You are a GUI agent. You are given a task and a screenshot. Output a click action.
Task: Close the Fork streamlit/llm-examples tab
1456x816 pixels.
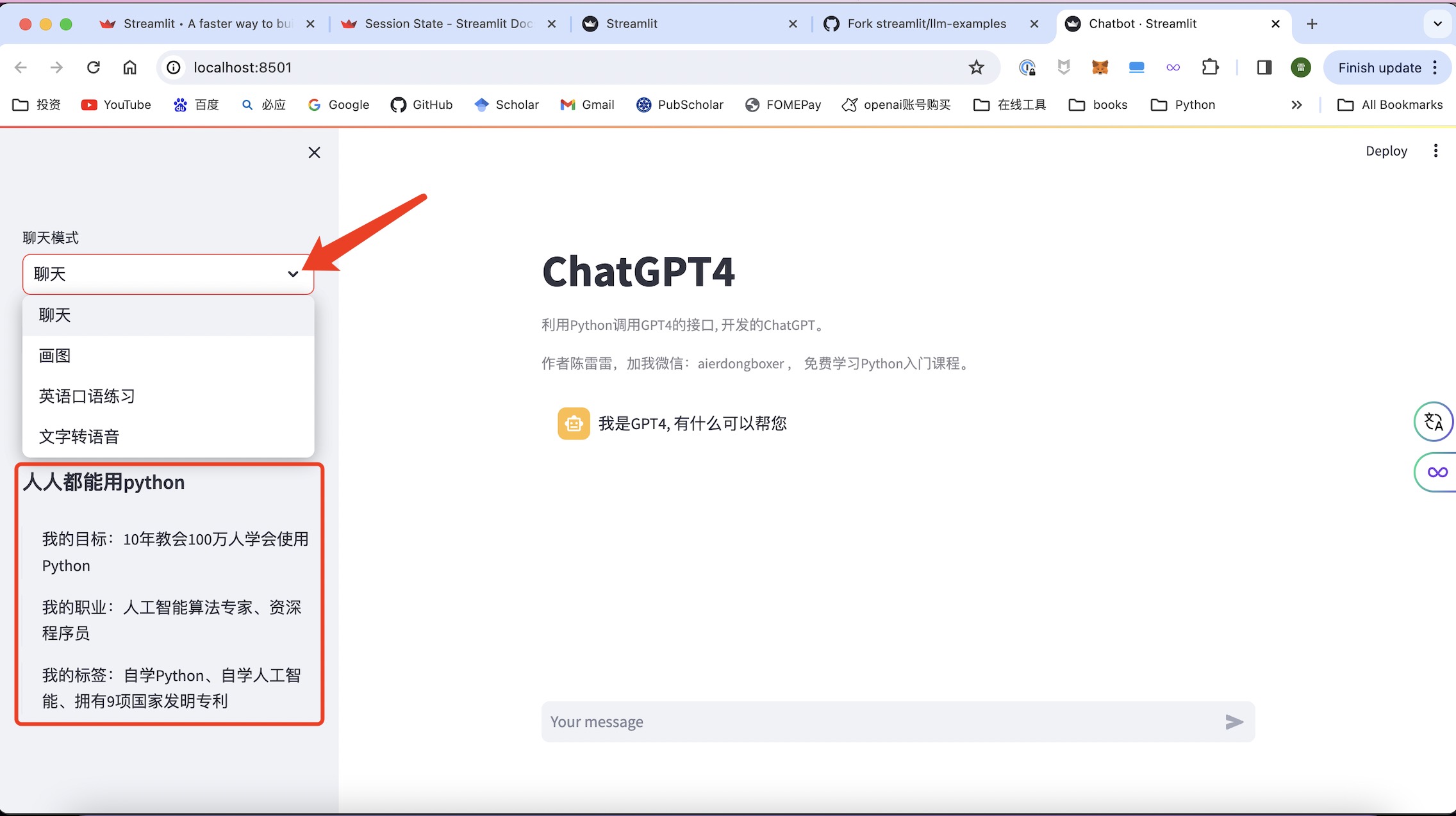[1034, 24]
